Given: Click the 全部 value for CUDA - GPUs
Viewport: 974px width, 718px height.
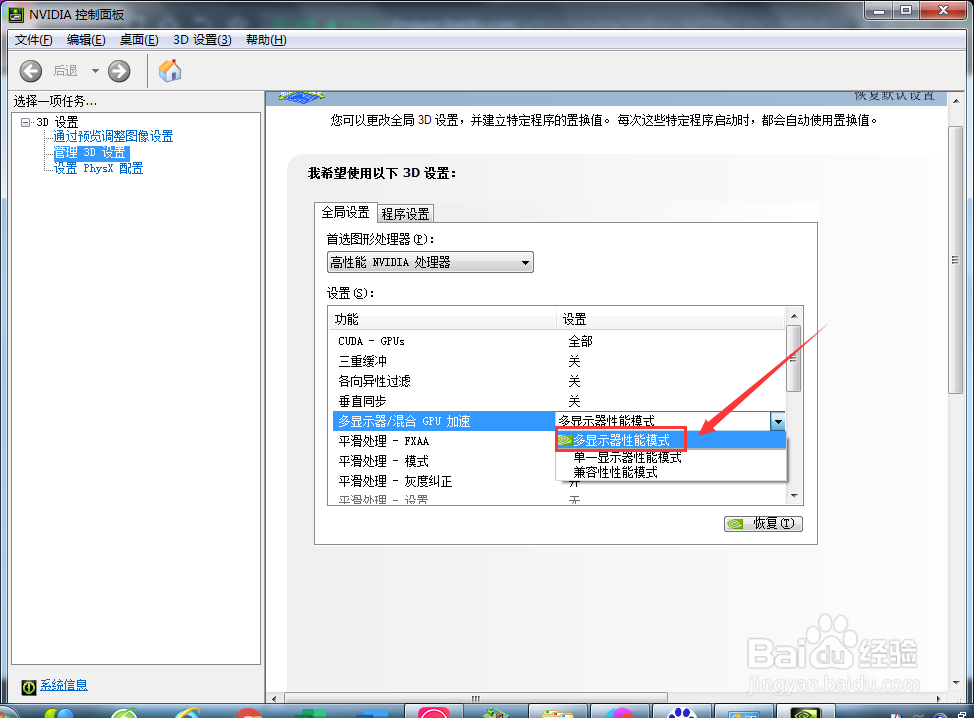Looking at the screenshot, I should click(x=580, y=341).
